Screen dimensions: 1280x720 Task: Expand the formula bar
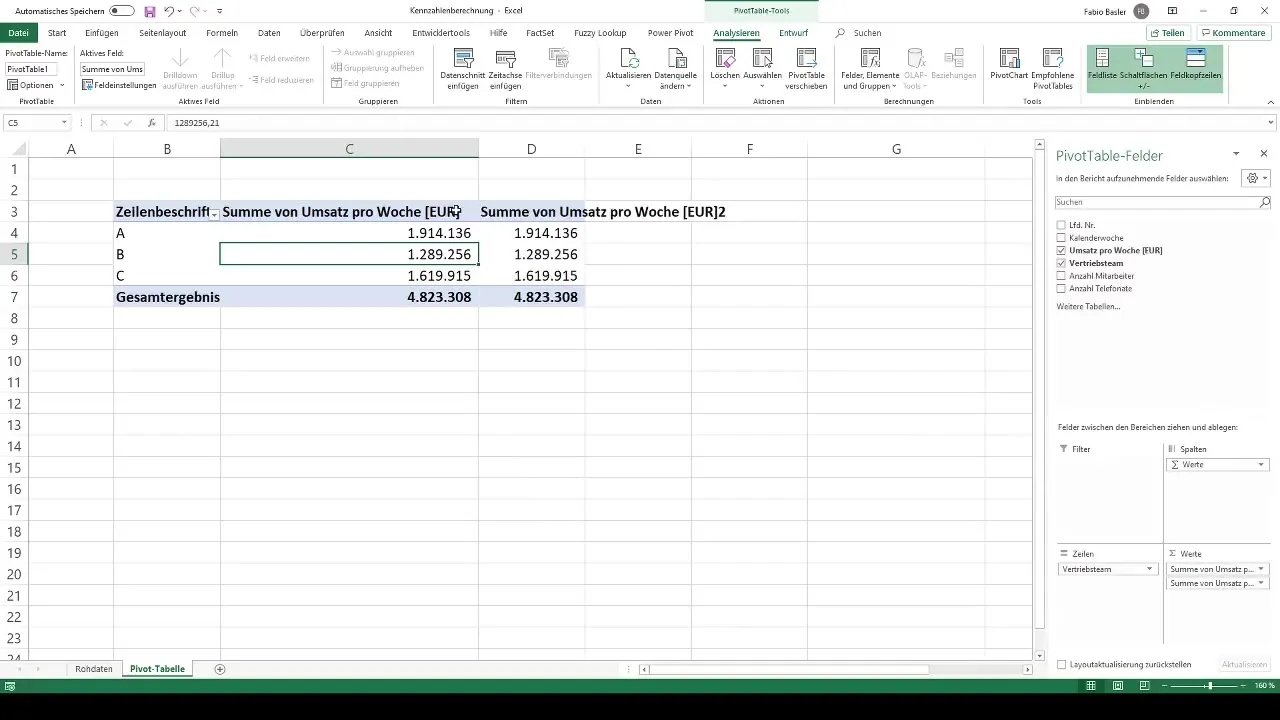pyautogui.click(x=1271, y=123)
